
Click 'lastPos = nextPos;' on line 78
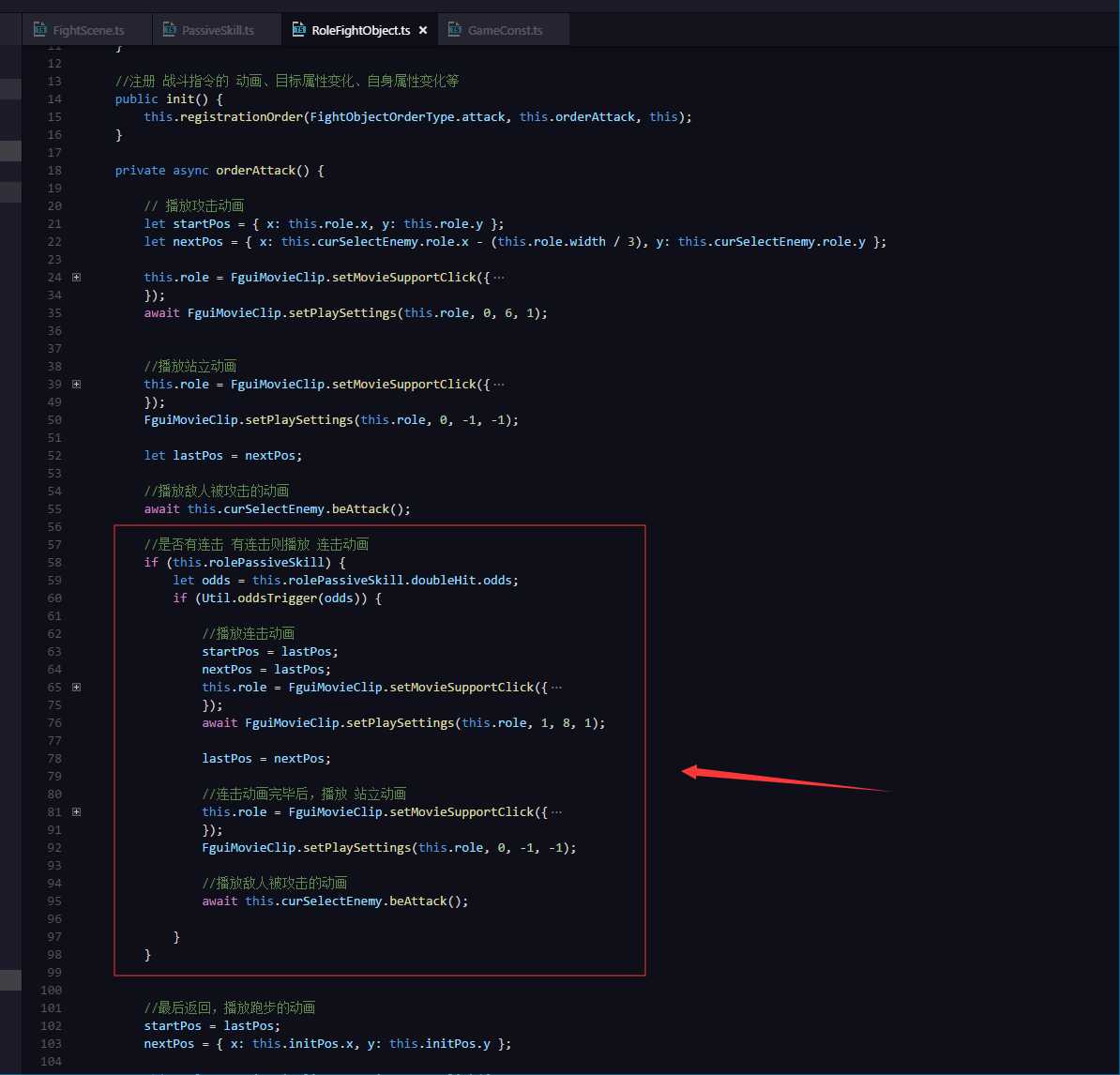click(x=266, y=759)
